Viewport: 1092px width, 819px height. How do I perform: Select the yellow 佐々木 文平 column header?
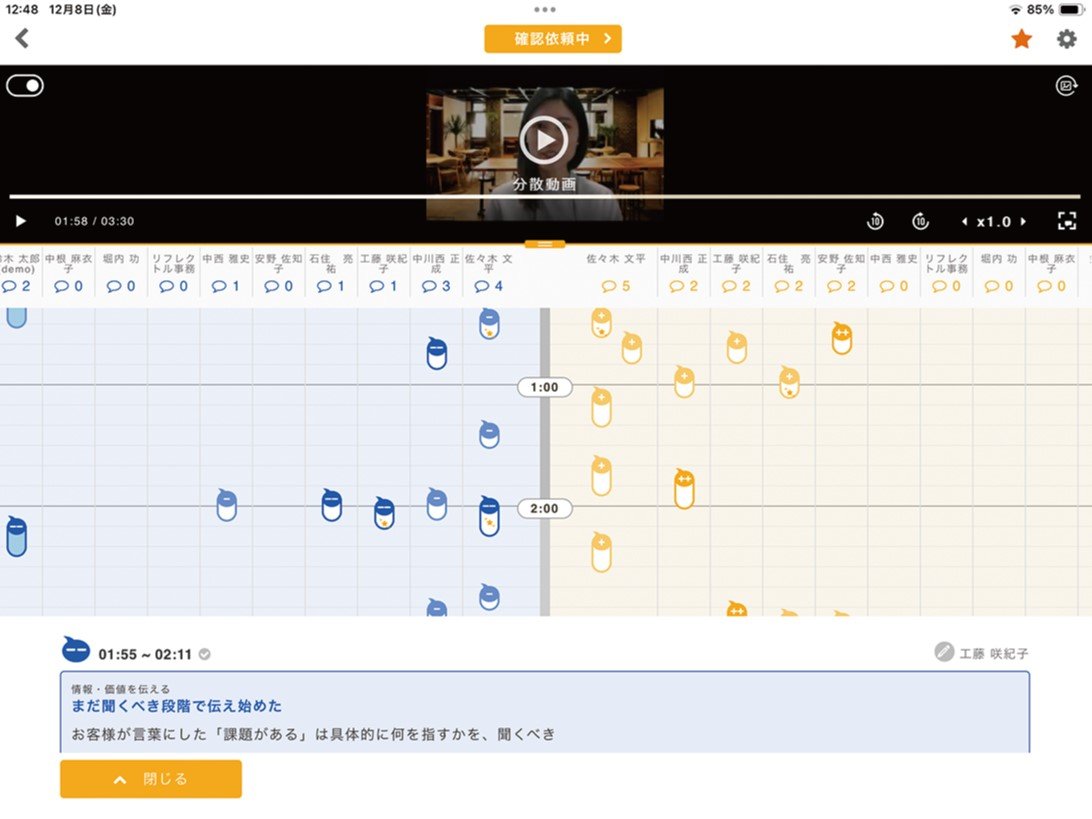tap(616, 272)
